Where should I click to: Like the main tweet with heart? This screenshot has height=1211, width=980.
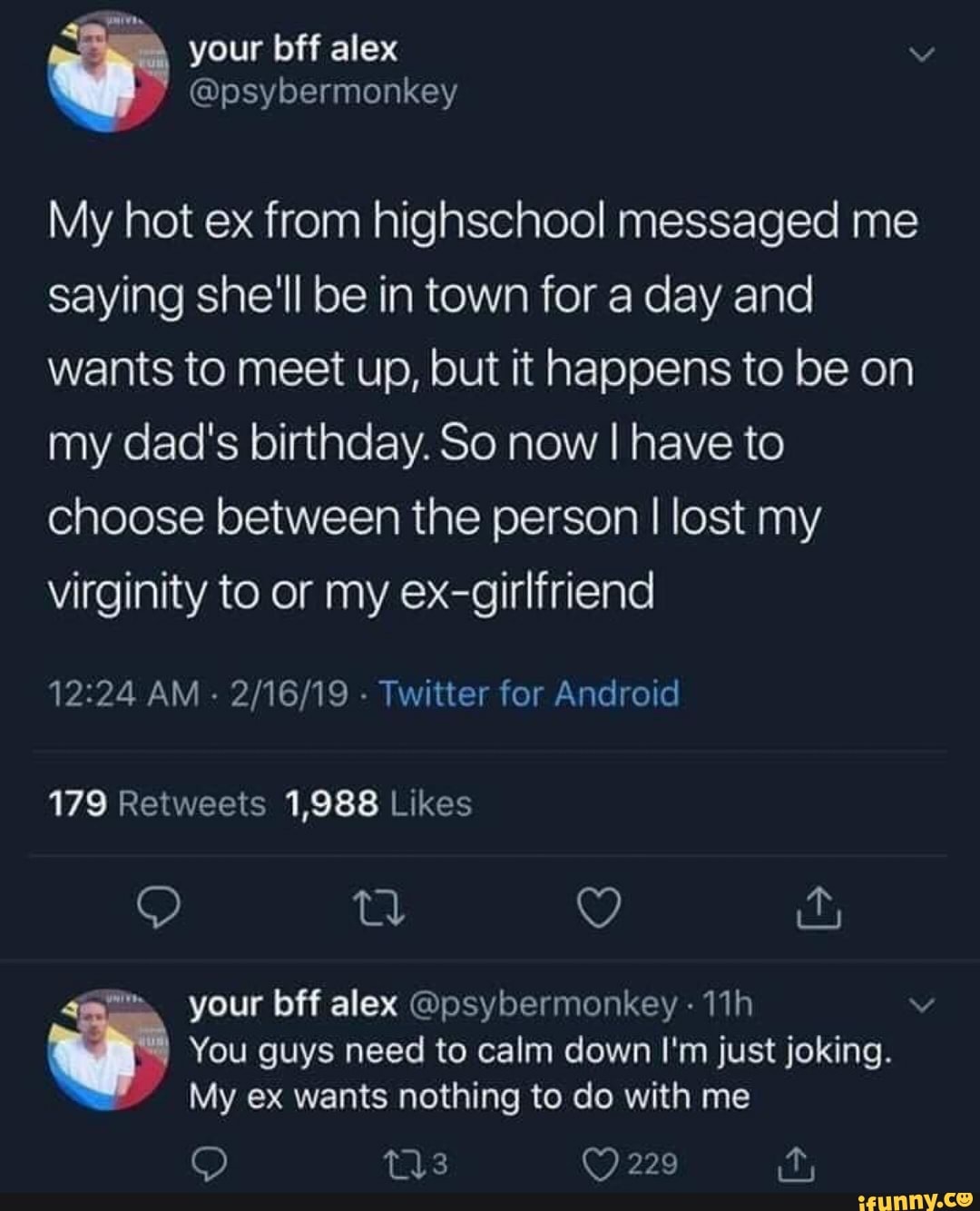tap(600, 908)
